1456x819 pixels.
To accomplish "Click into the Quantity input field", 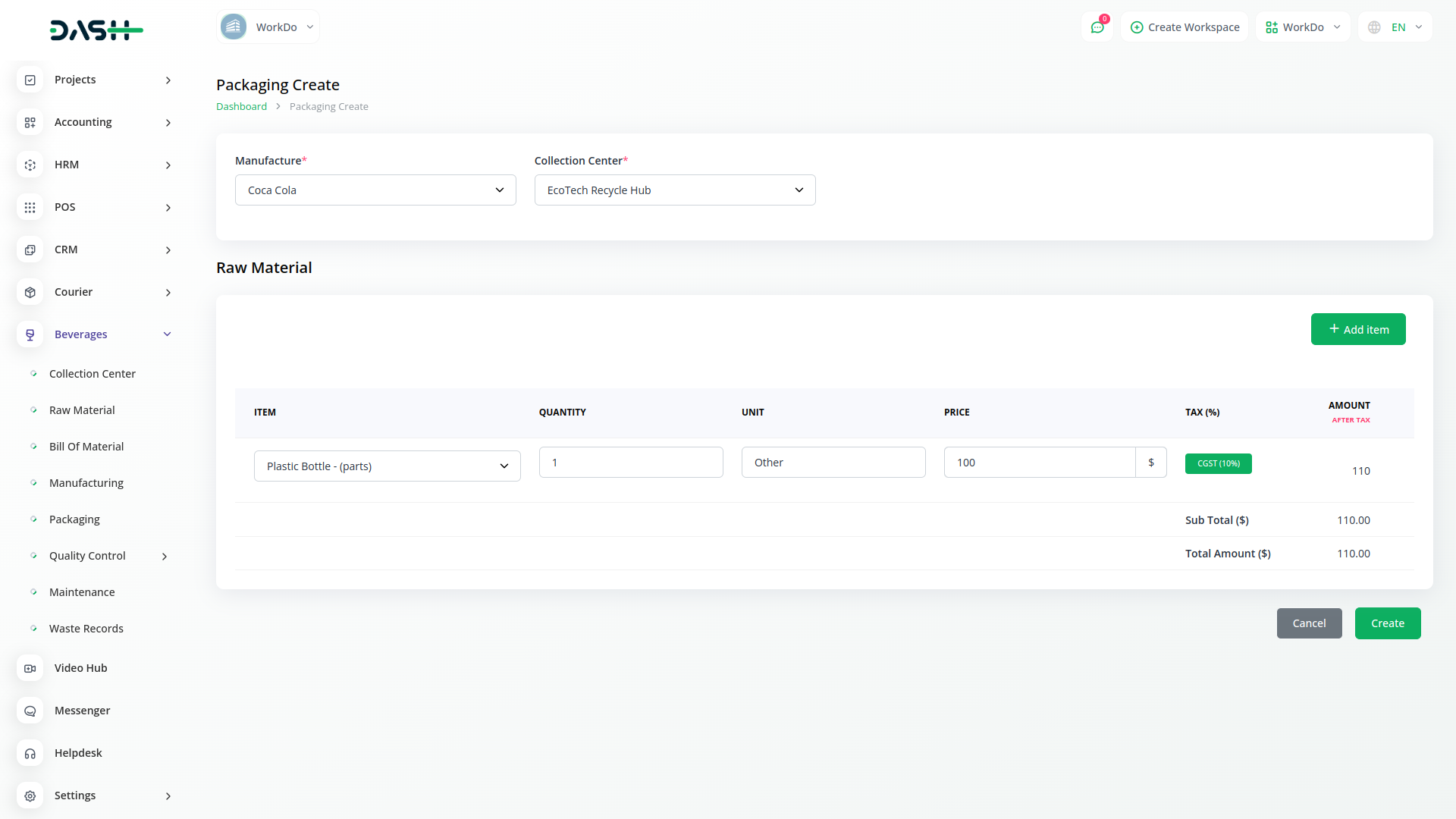I will 630,463.
